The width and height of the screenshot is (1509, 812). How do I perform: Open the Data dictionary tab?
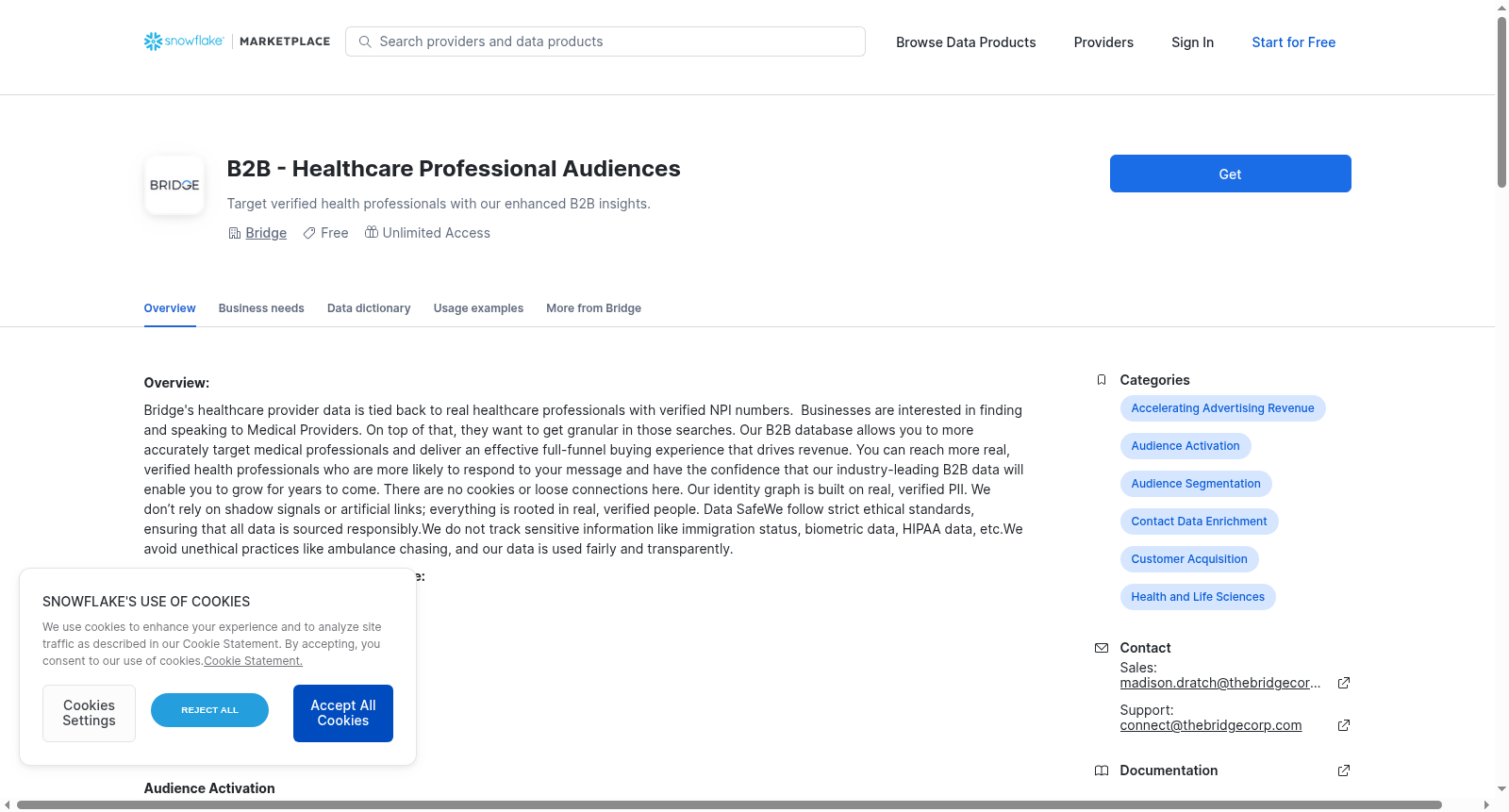pos(369,308)
